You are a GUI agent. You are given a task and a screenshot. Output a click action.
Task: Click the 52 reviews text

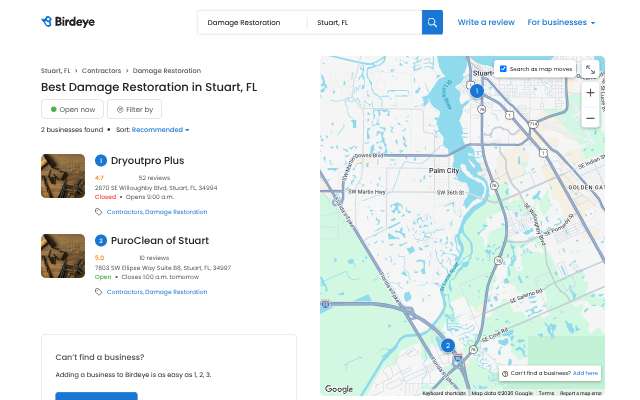(154, 178)
